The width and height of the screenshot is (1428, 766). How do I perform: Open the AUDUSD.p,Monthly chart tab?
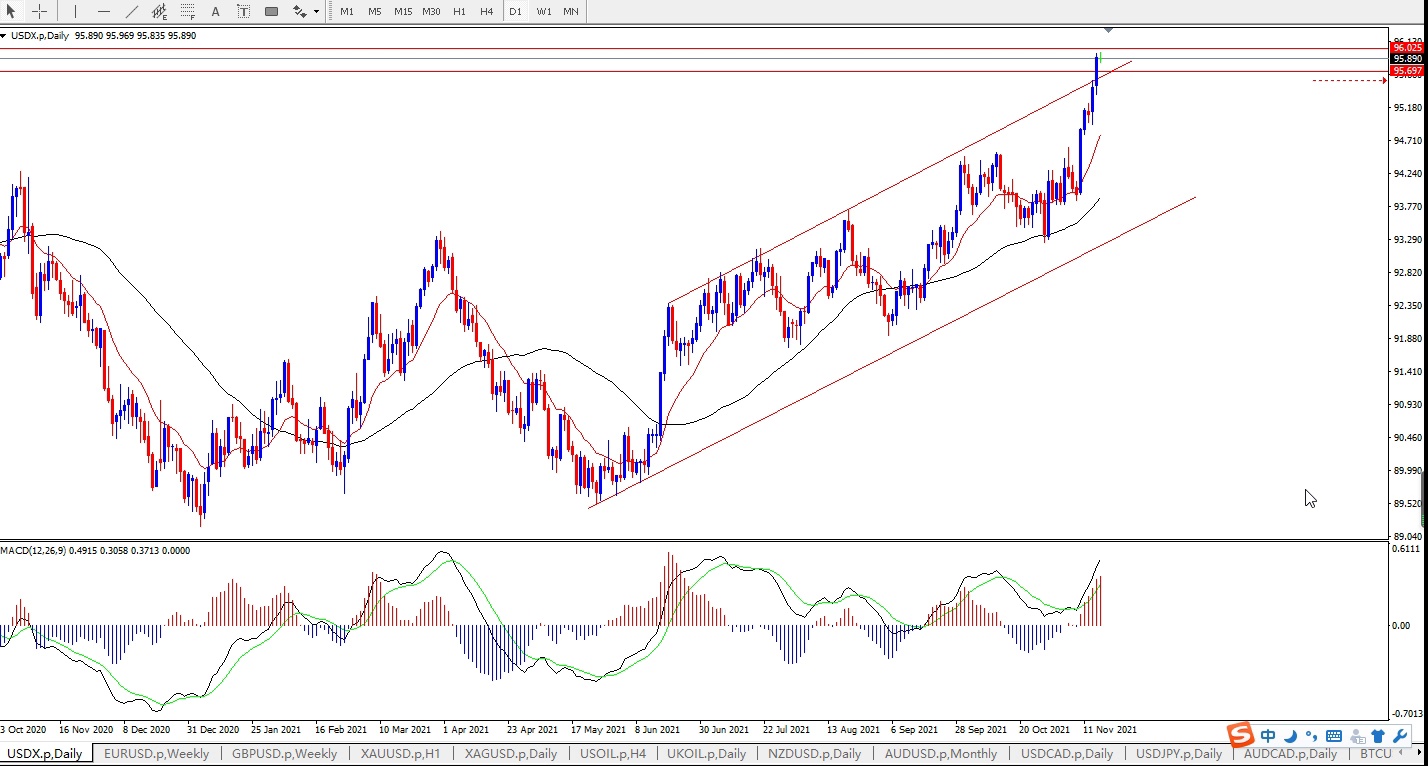click(941, 753)
